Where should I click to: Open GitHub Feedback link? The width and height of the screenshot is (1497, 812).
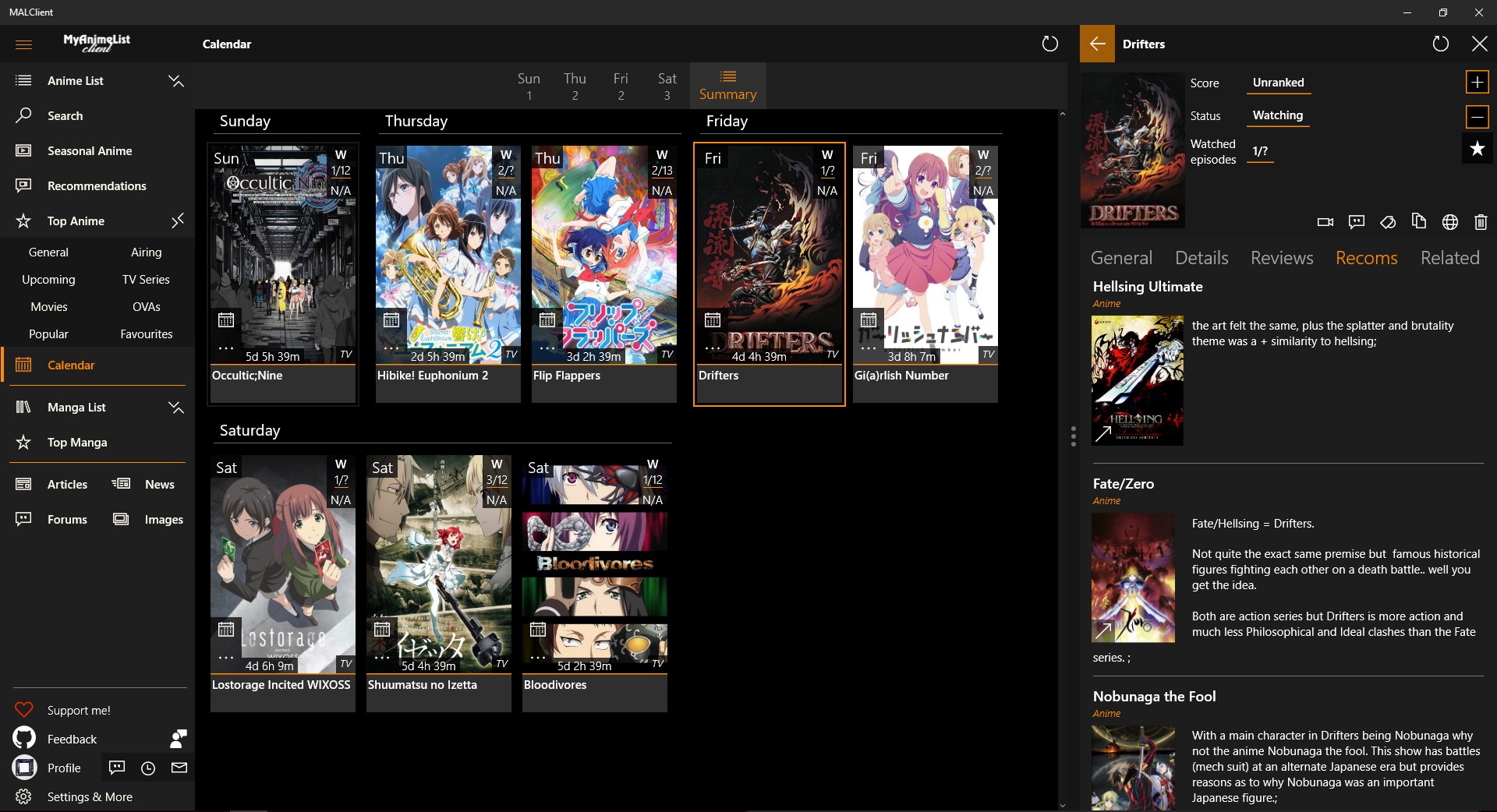(55, 739)
